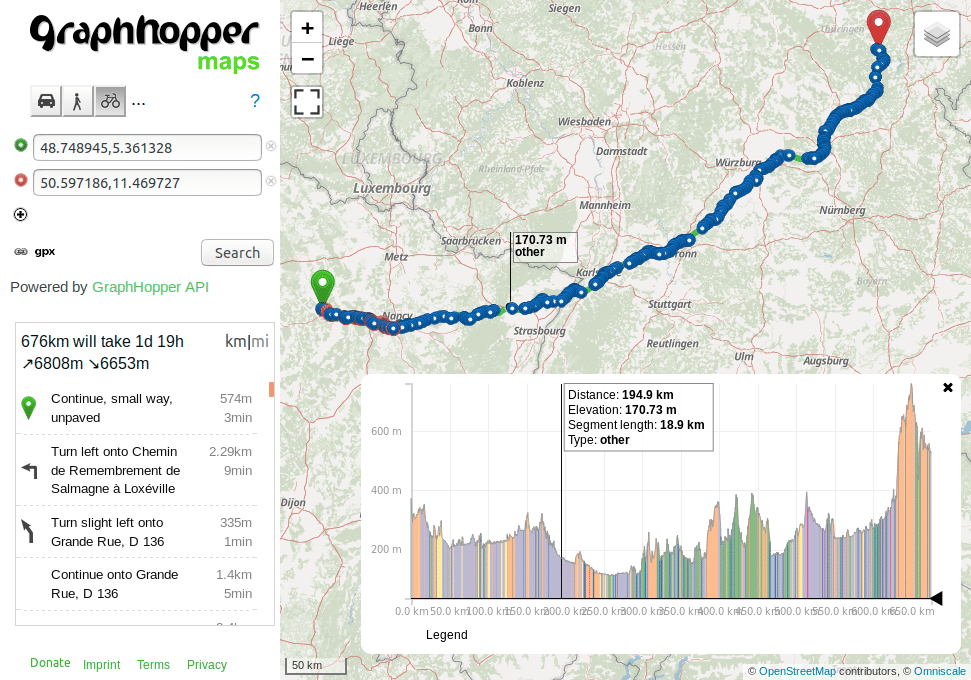
Task: Open the map layers selector
Action: (x=936, y=36)
